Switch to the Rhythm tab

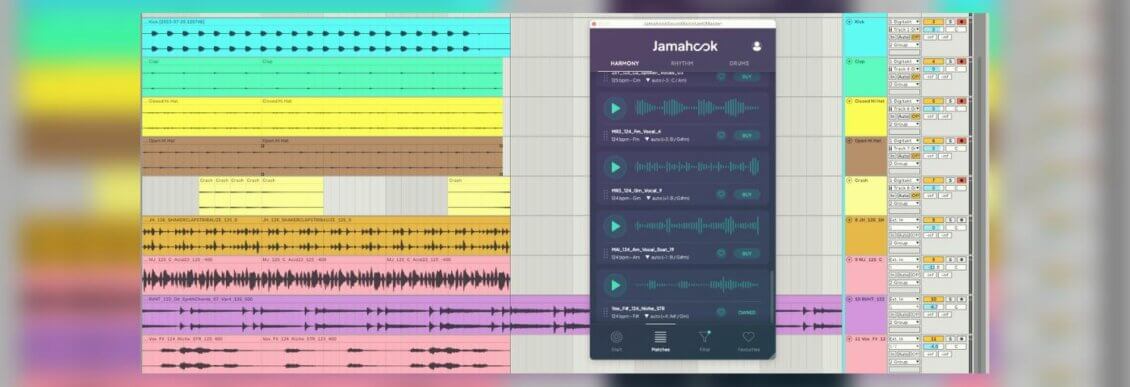(x=682, y=63)
